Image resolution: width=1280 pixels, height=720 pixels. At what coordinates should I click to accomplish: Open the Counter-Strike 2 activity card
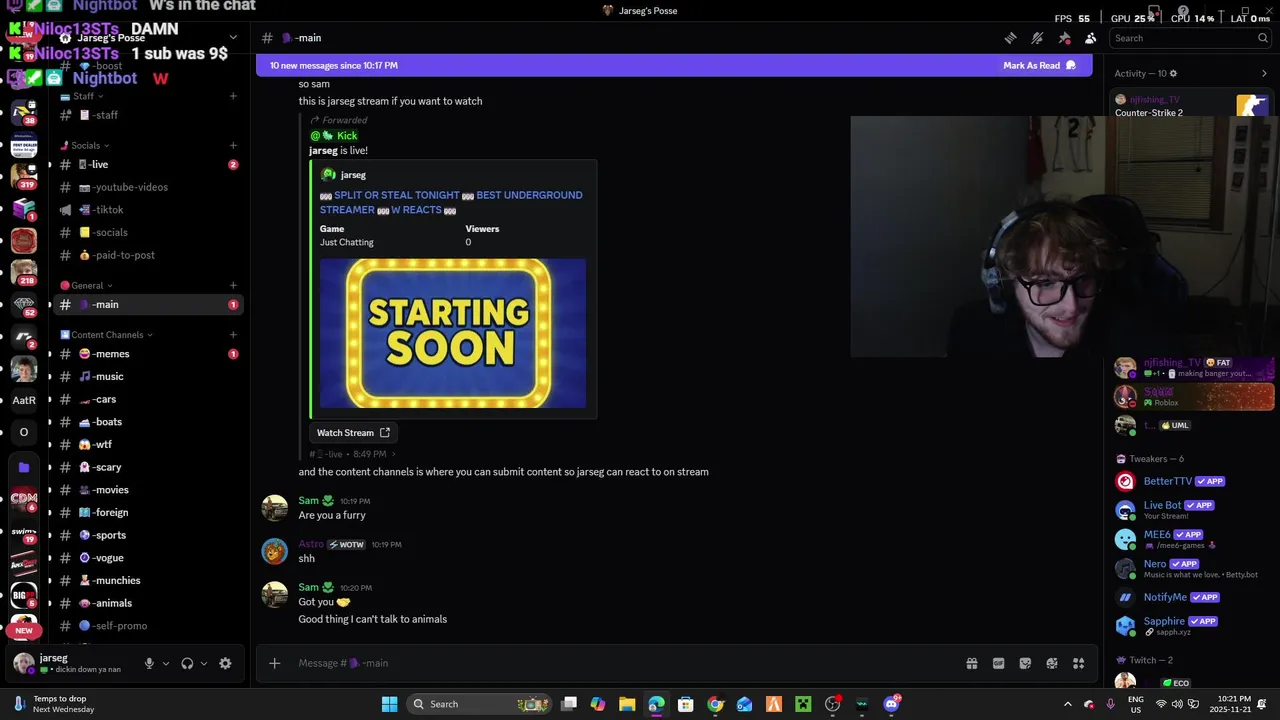pyautogui.click(x=1191, y=105)
